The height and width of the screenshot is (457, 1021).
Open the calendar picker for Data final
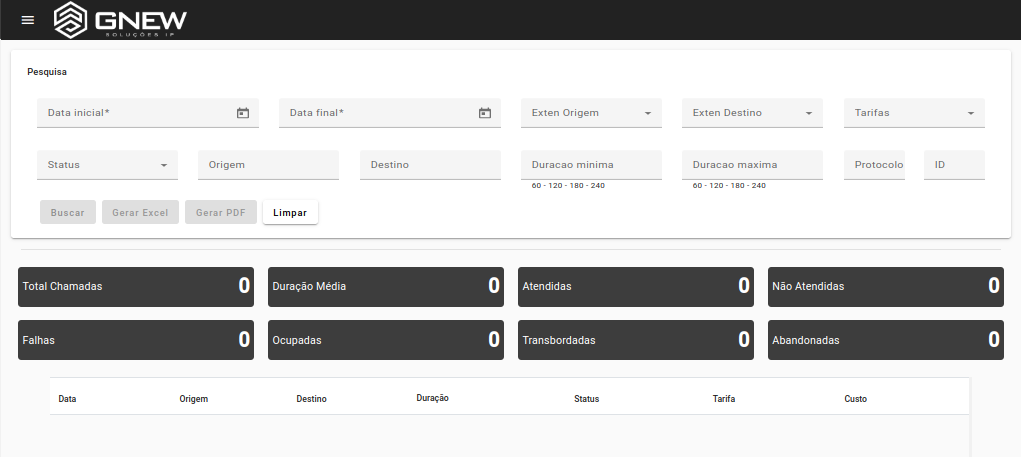point(484,113)
